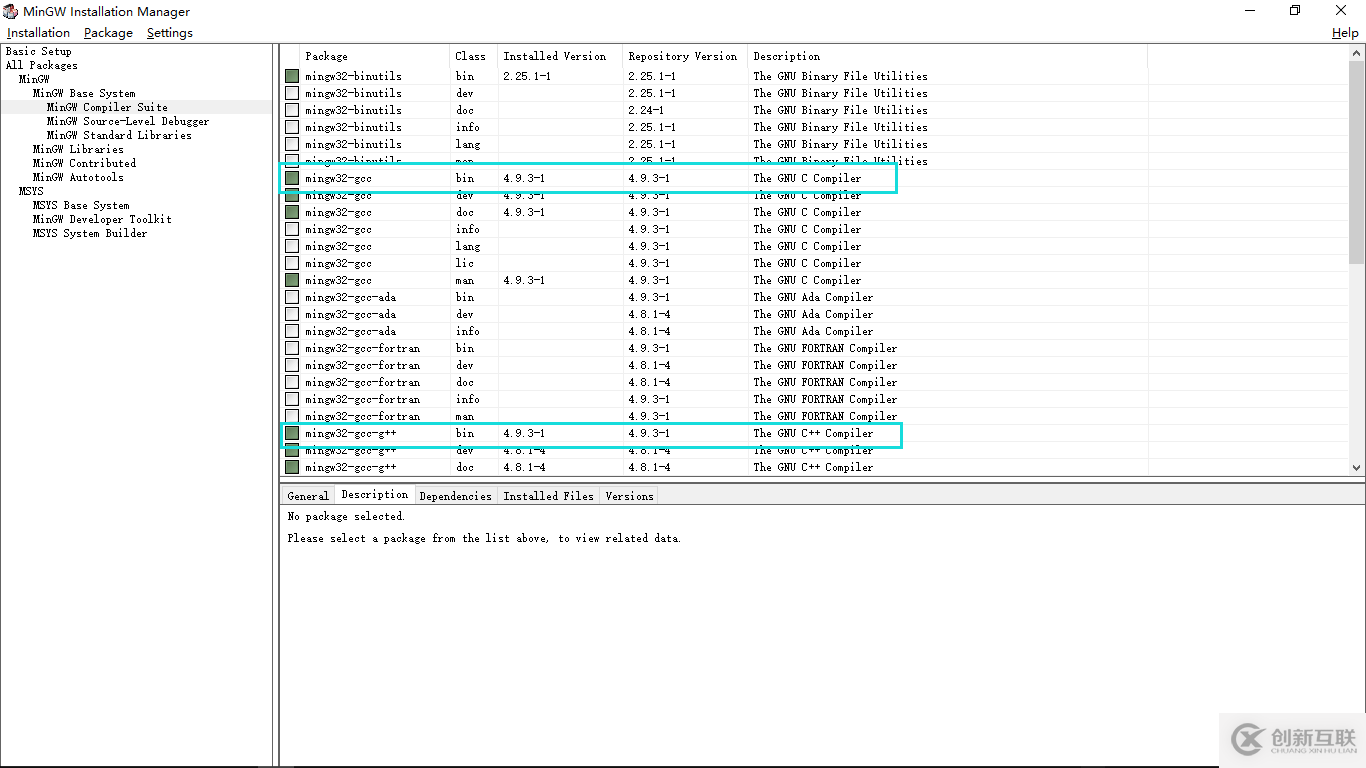This screenshot has height=768, width=1366.
Task: Switch to the Dependencies tab
Action: point(455,496)
